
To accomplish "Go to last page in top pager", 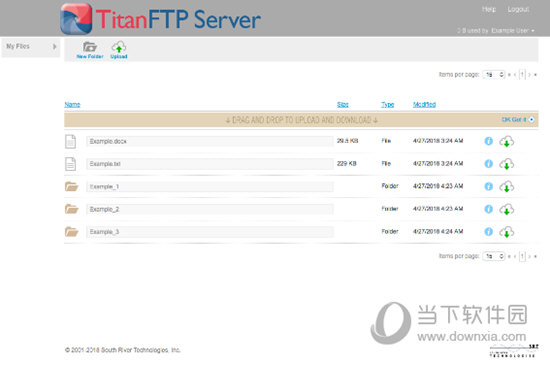I will [535, 74].
